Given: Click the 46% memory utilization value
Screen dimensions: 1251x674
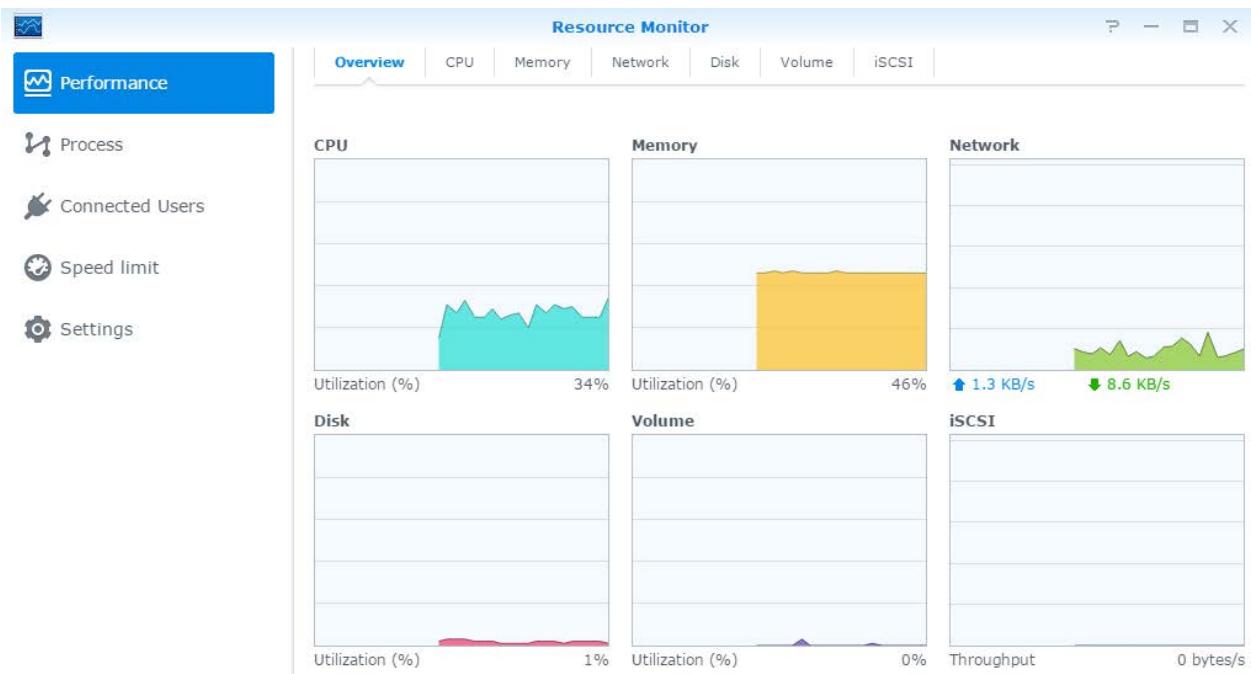Looking at the screenshot, I should 908,385.
